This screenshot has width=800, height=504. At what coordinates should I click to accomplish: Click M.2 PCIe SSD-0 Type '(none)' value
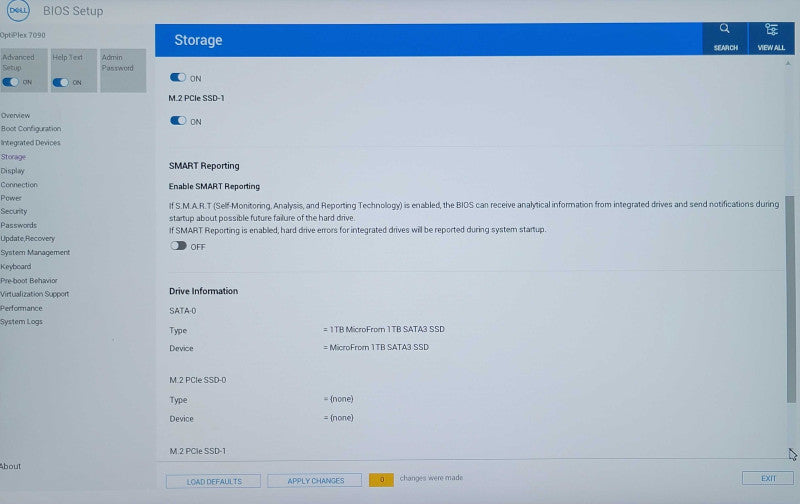[339, 399]
